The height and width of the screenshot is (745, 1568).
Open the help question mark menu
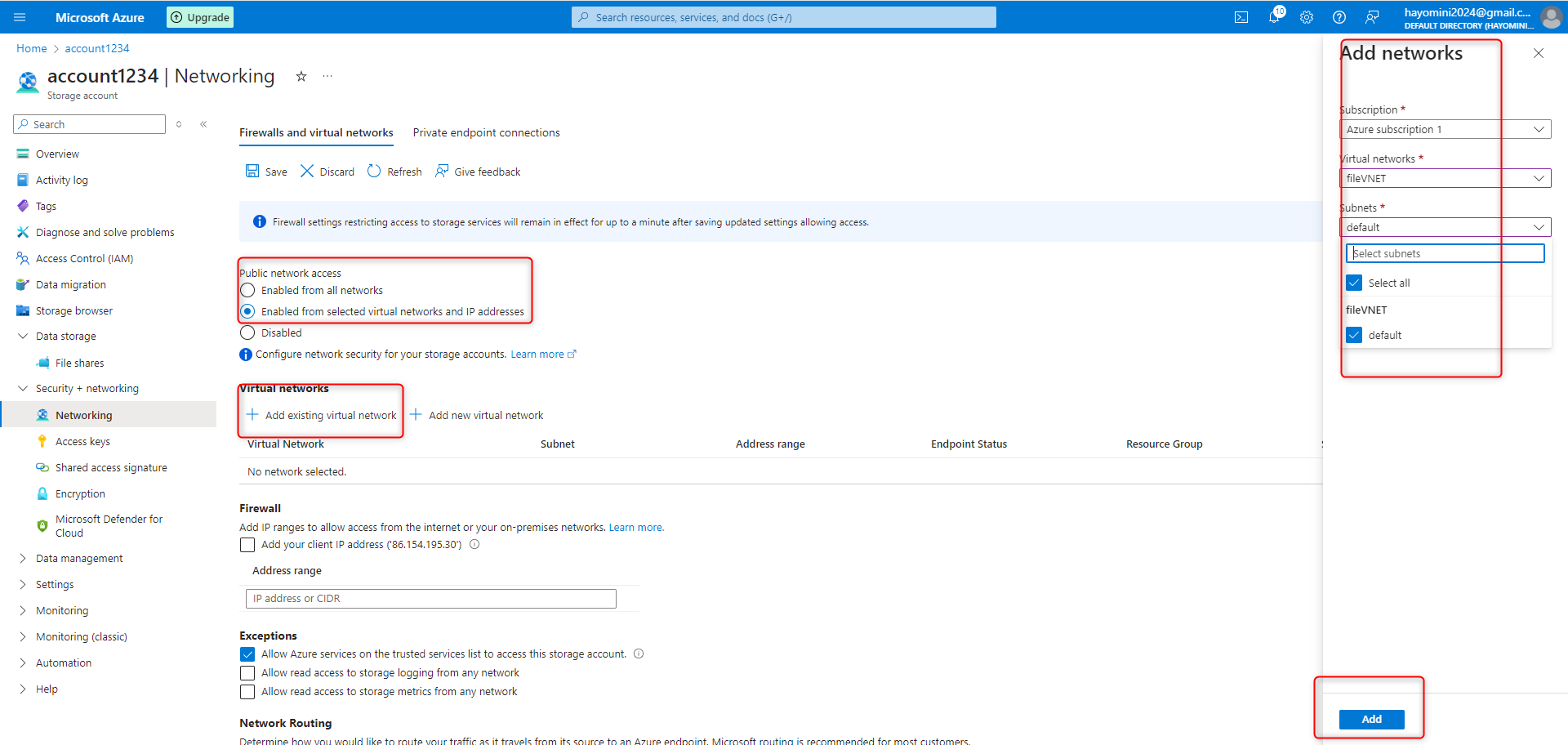point(1339,17)
